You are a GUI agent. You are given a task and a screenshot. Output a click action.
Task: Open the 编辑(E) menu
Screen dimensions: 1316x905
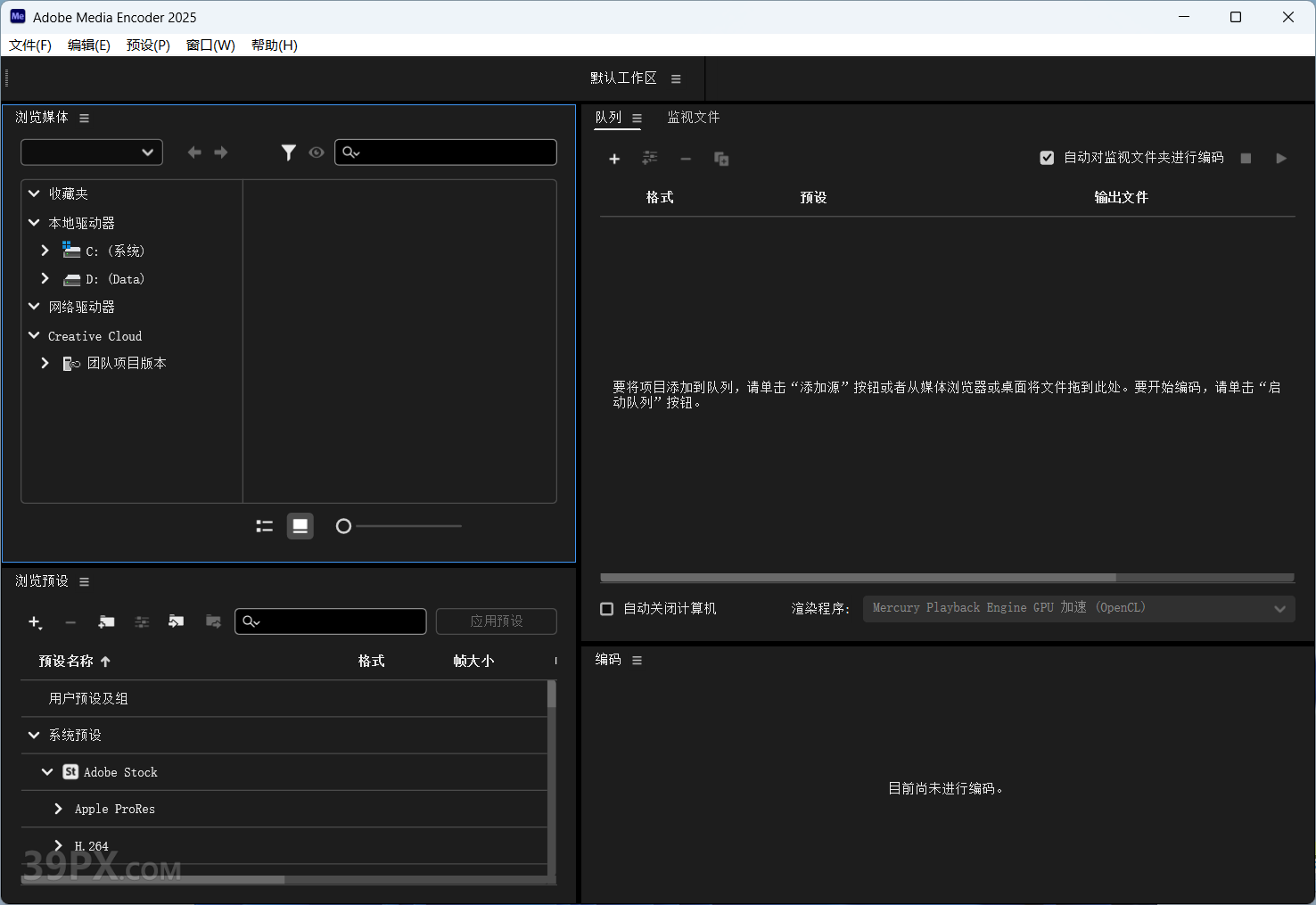coord(89,45)
